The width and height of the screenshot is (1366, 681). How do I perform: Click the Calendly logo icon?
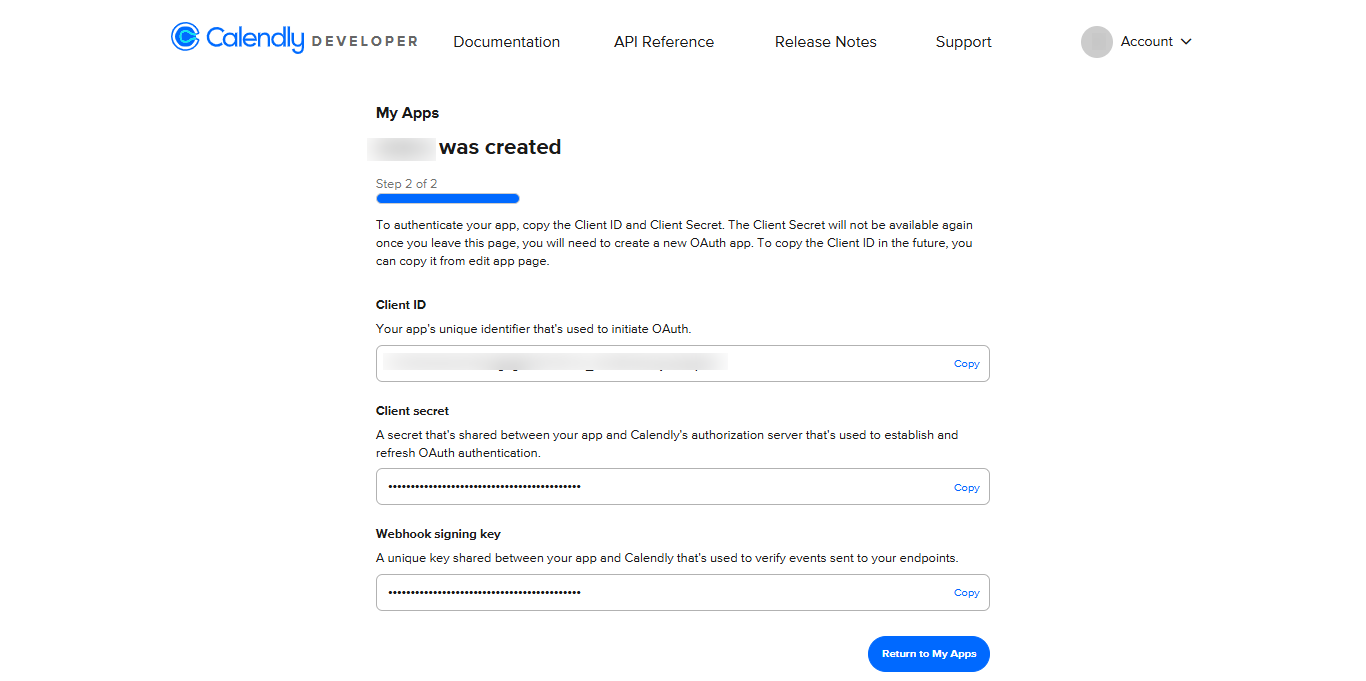pyautogui.click(x=186, y=37)
